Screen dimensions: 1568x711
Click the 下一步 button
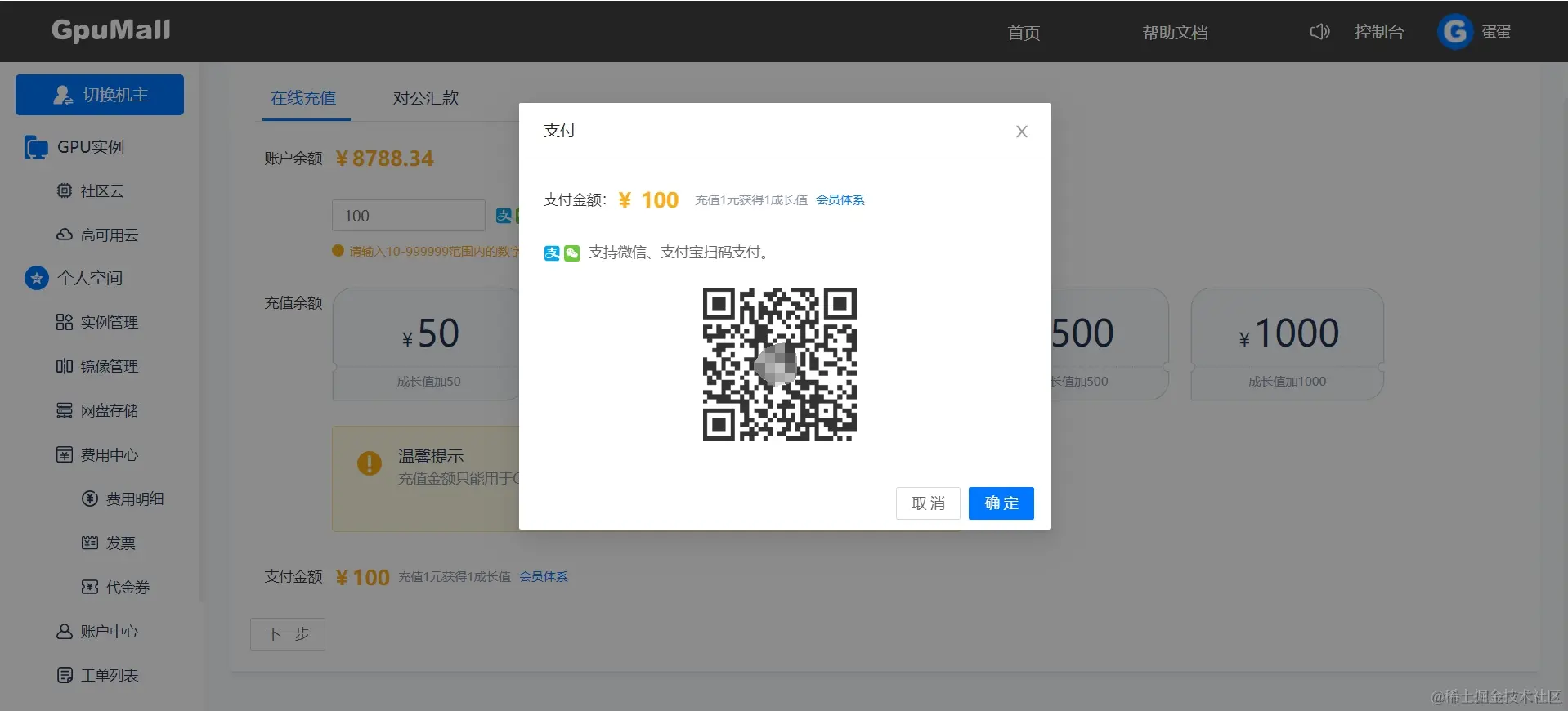tap(288, 634)
